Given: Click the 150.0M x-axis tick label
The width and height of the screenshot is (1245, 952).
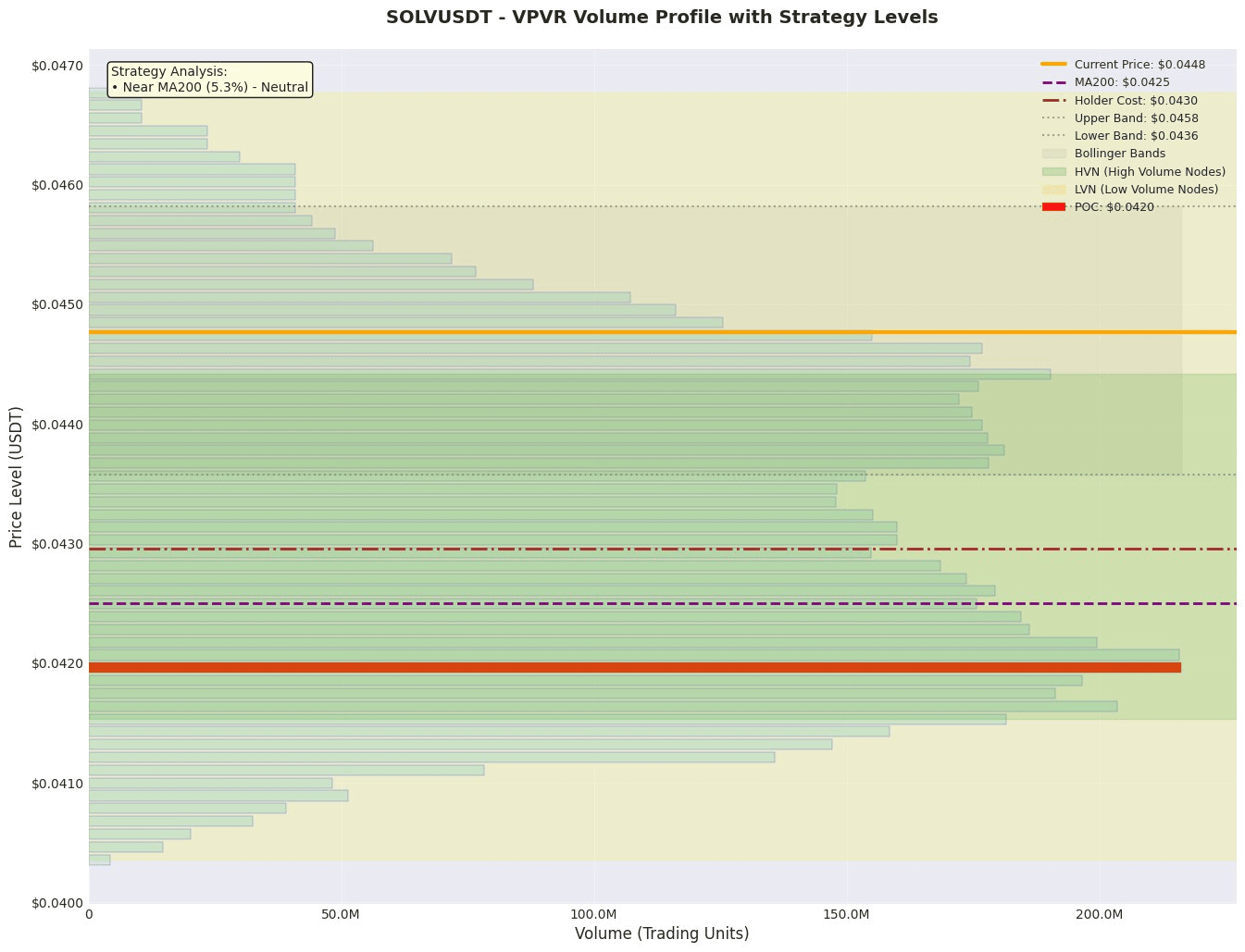Looking at the screenshot, I should (x=847, y=914).
